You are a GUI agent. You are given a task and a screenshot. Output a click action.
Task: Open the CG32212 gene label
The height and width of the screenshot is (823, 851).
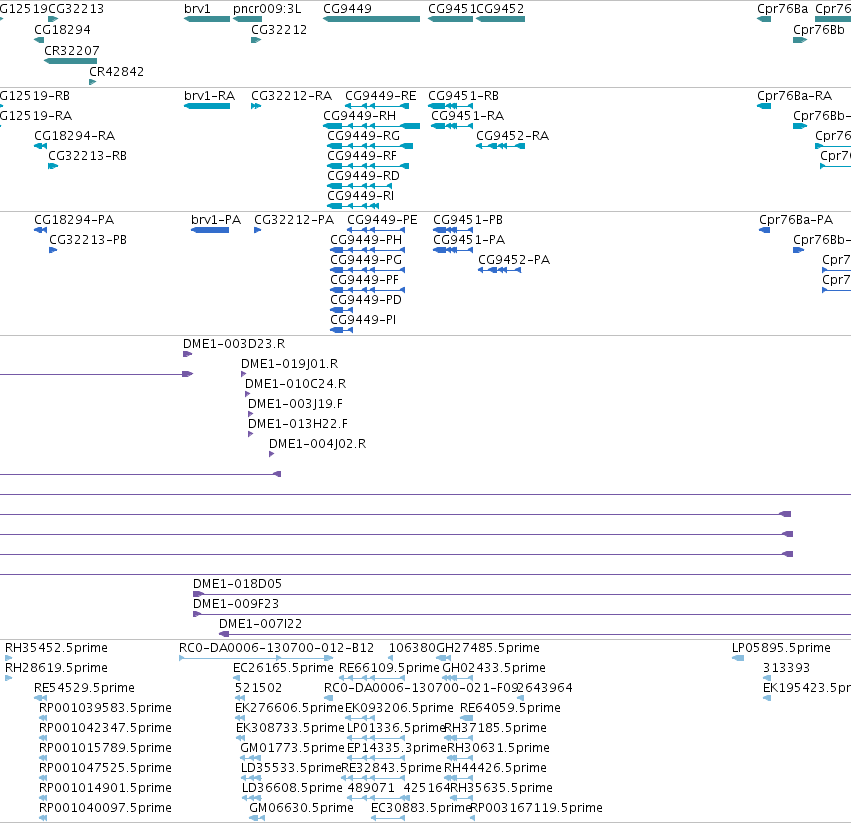pos(278,29)
